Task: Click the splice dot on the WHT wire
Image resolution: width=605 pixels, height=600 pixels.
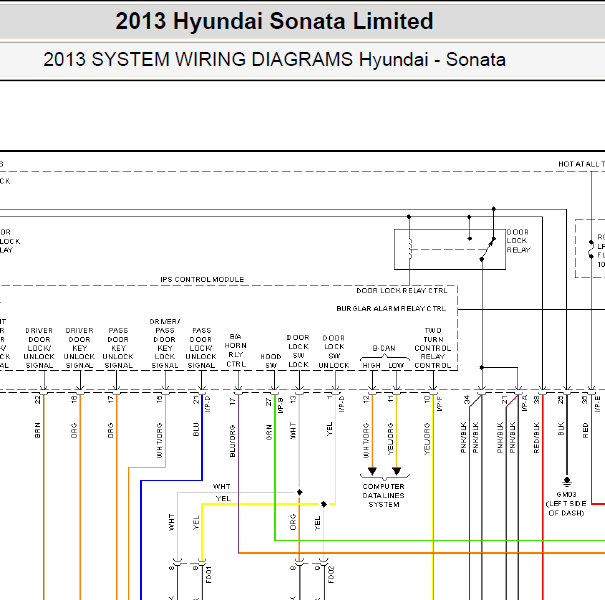Action: pyautogui.click(x=299, y=492)
